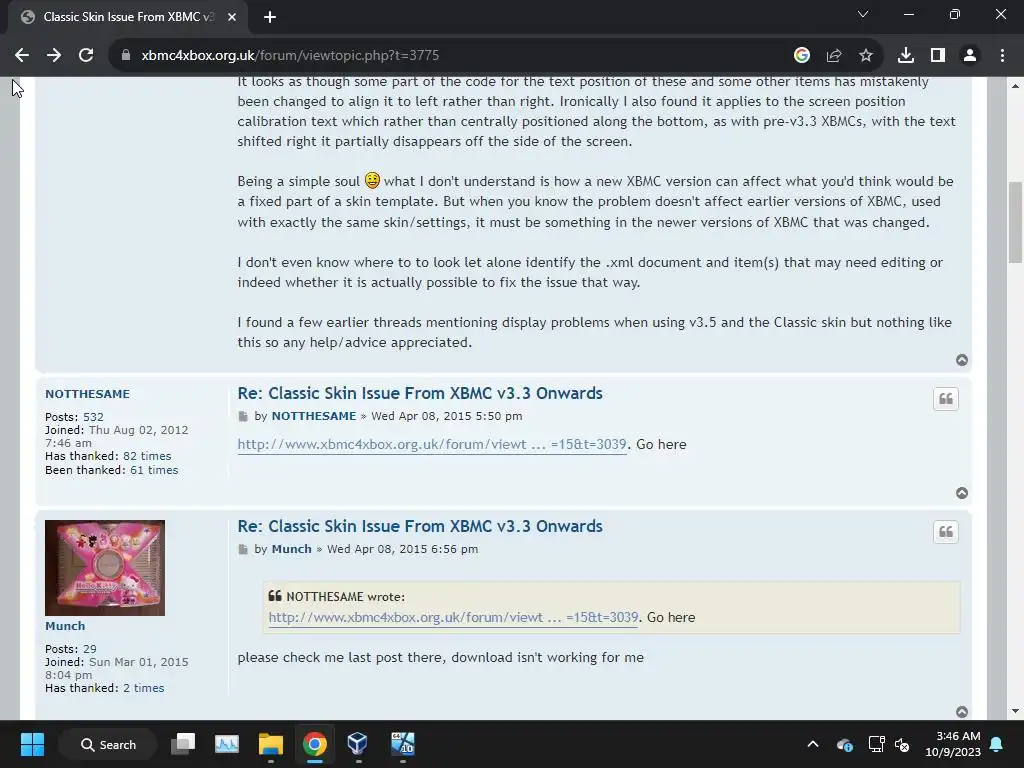
Task: Reload the forum page
Action: (x=86, y=56)
